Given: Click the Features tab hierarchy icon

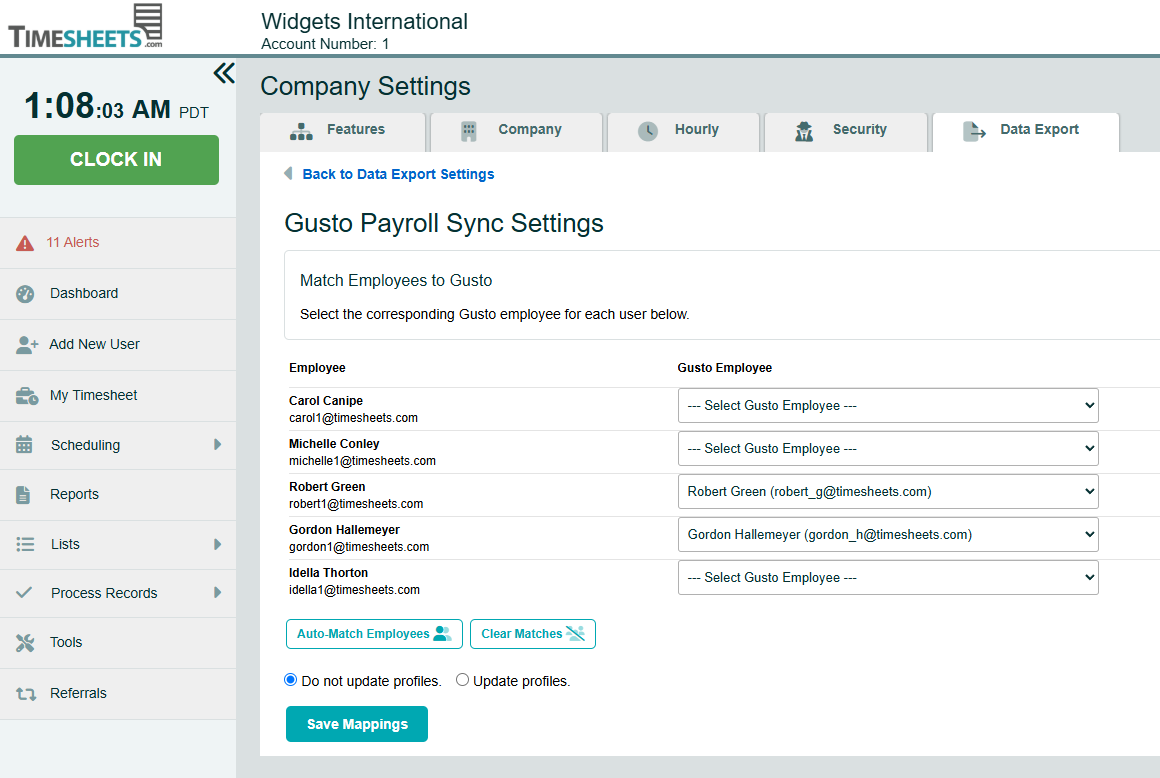Looking at the screenshot, I should pos(301,131).
